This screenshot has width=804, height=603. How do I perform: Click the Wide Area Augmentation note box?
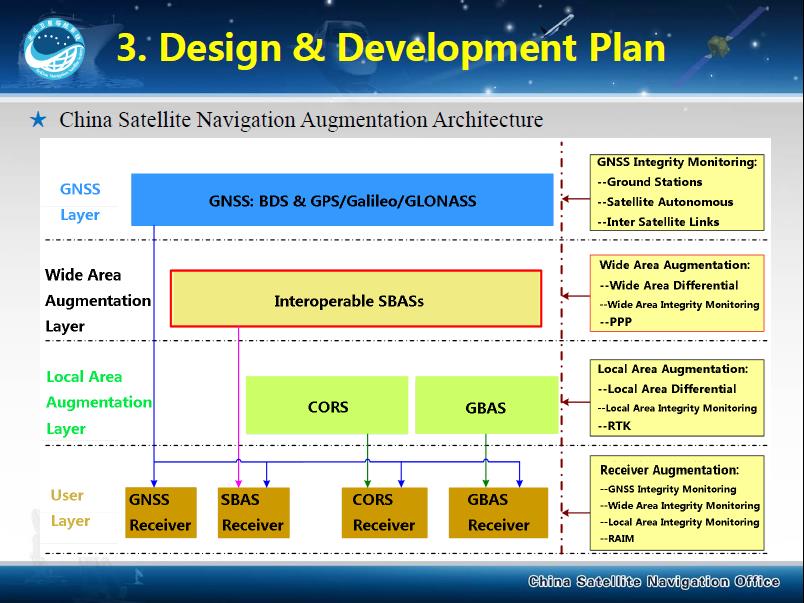[x=678, y=293]
